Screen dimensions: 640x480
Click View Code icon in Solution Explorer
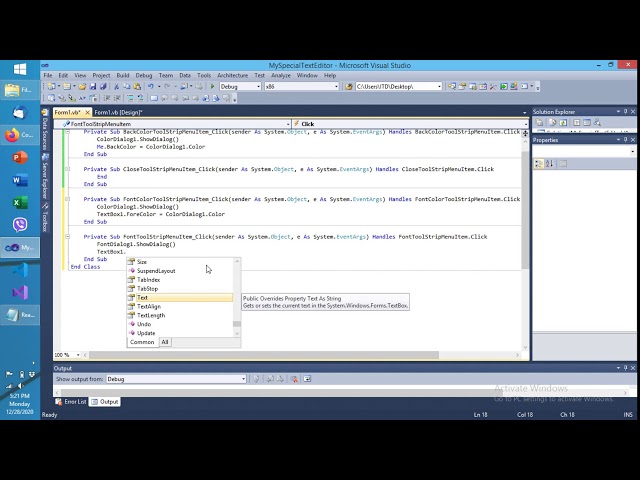[576, 122]
